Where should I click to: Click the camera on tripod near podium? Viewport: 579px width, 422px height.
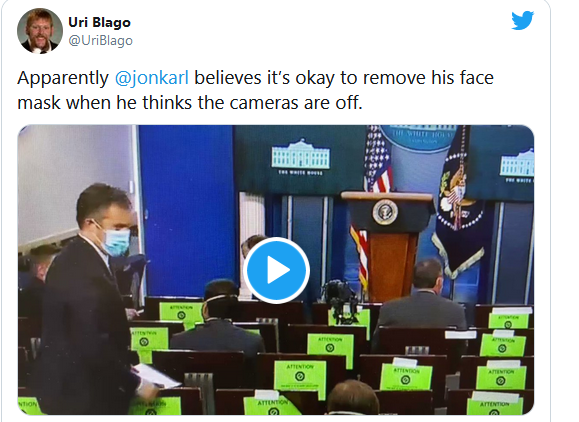(340, 301)
